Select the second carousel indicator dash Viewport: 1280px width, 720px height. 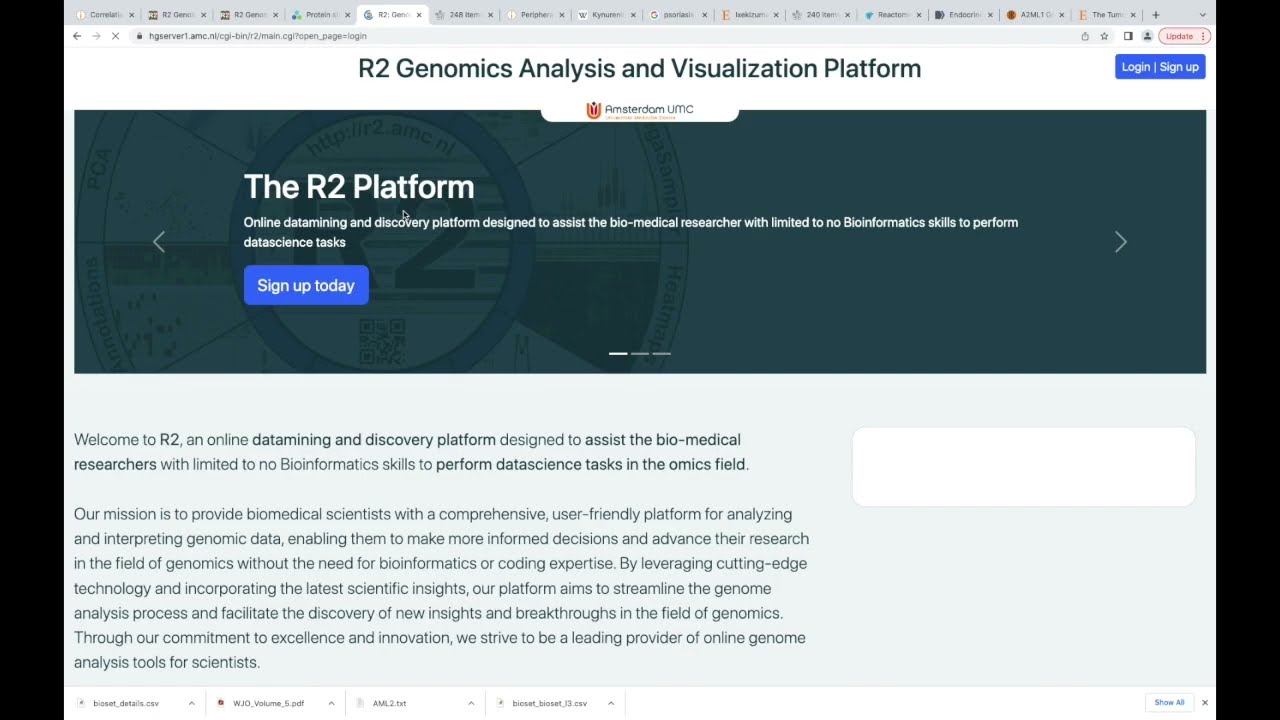640,353
